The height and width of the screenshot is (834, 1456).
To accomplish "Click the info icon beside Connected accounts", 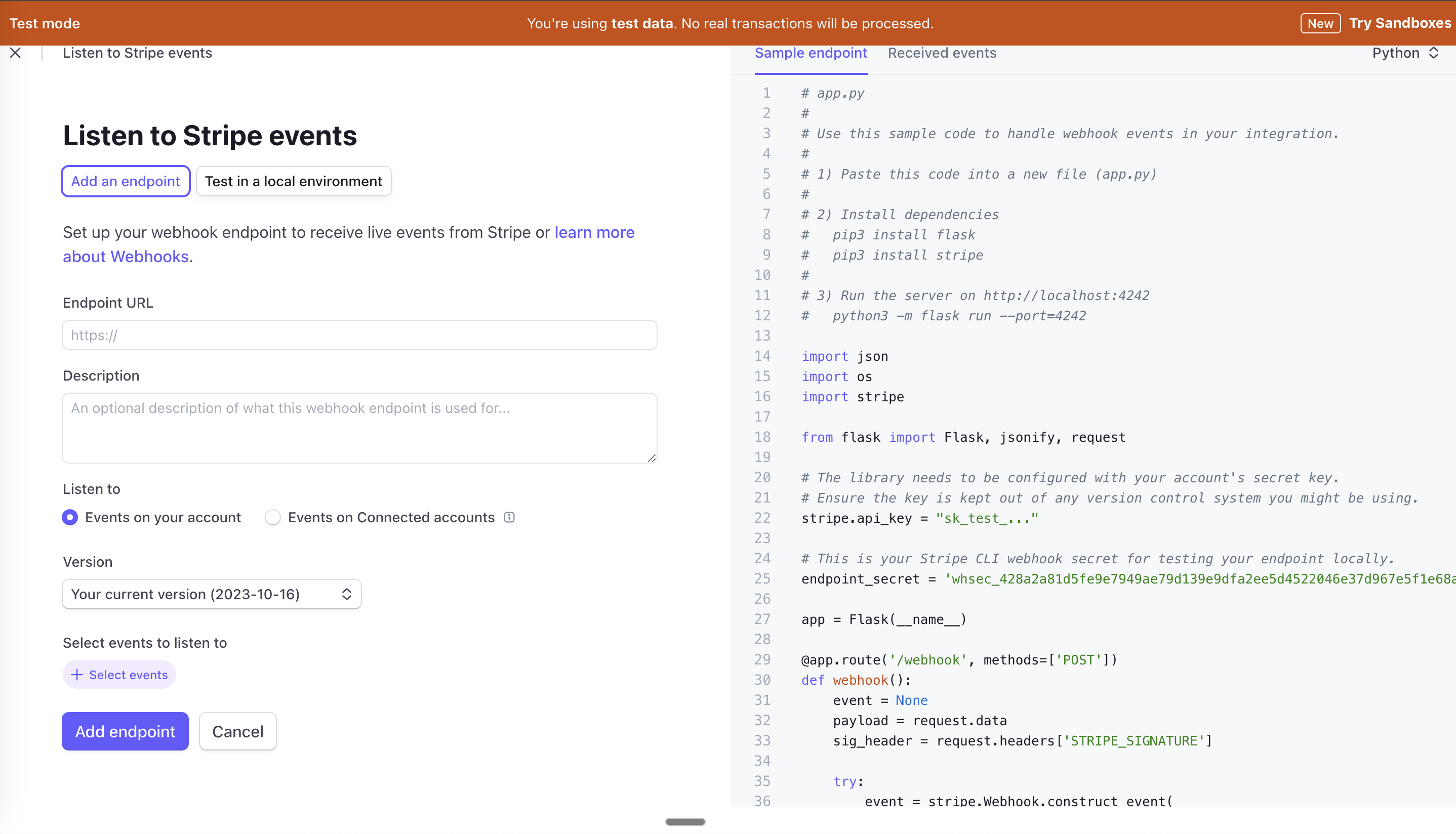I will 509,517.
